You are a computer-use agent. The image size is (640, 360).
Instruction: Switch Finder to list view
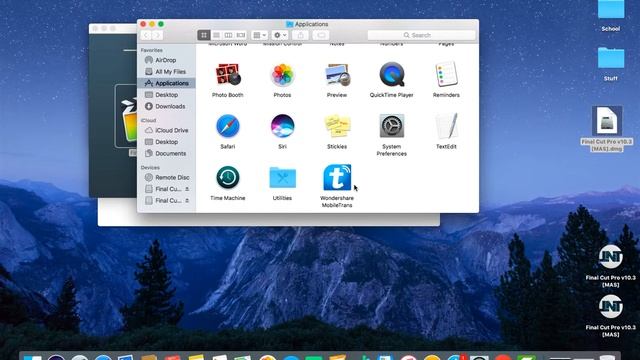click(216, 35)
